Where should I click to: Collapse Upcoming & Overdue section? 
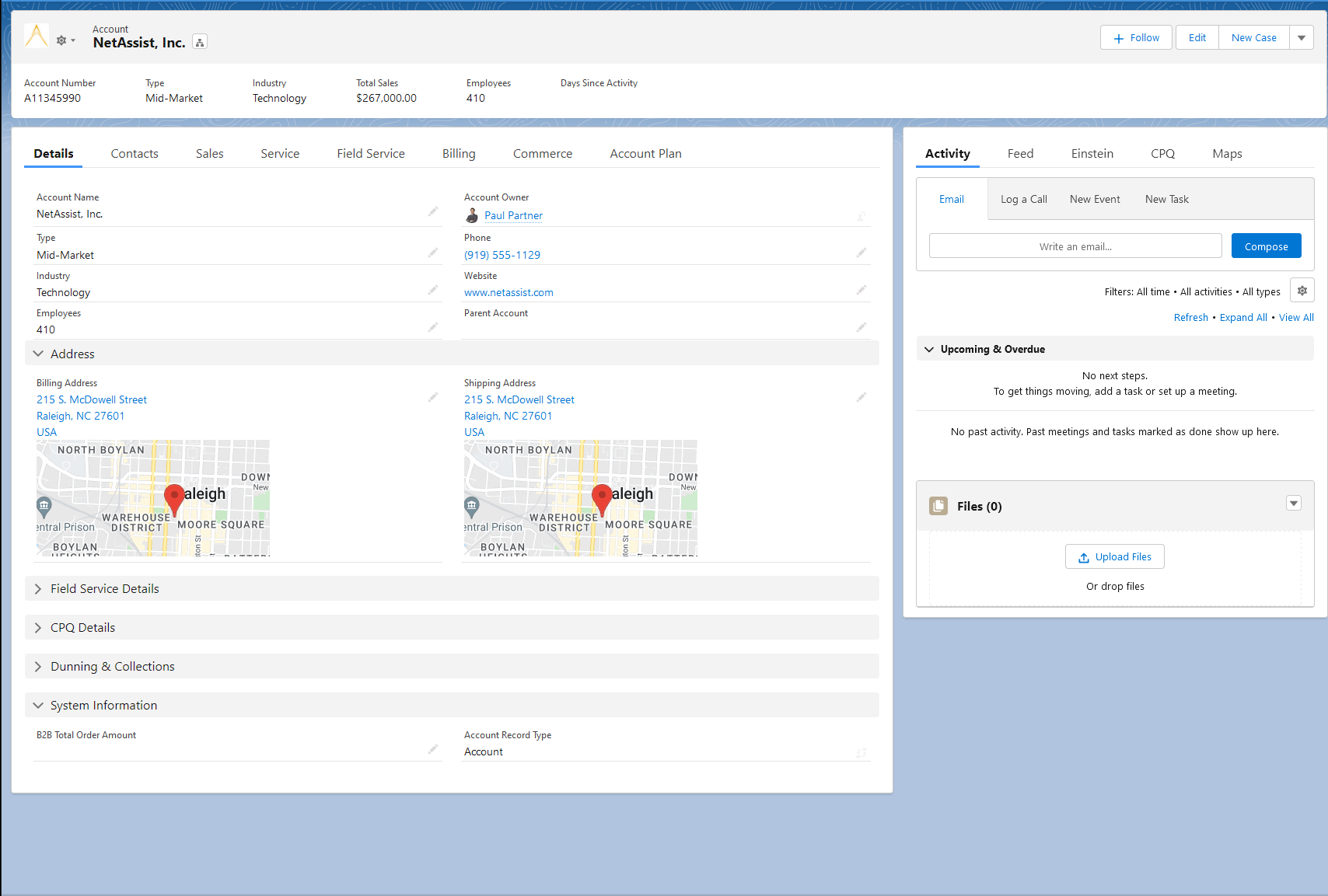(1115, 349)
